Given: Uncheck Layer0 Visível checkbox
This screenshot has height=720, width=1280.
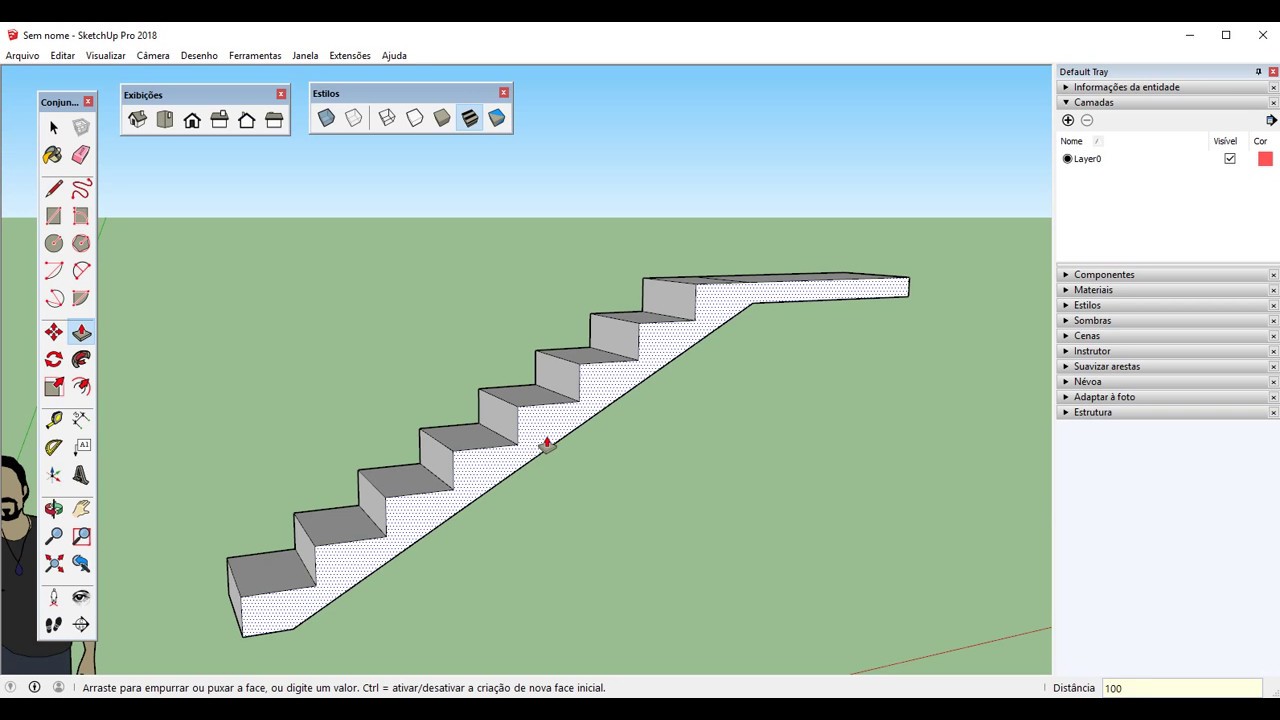Looking at the screenshot, I should [1230, 158].
